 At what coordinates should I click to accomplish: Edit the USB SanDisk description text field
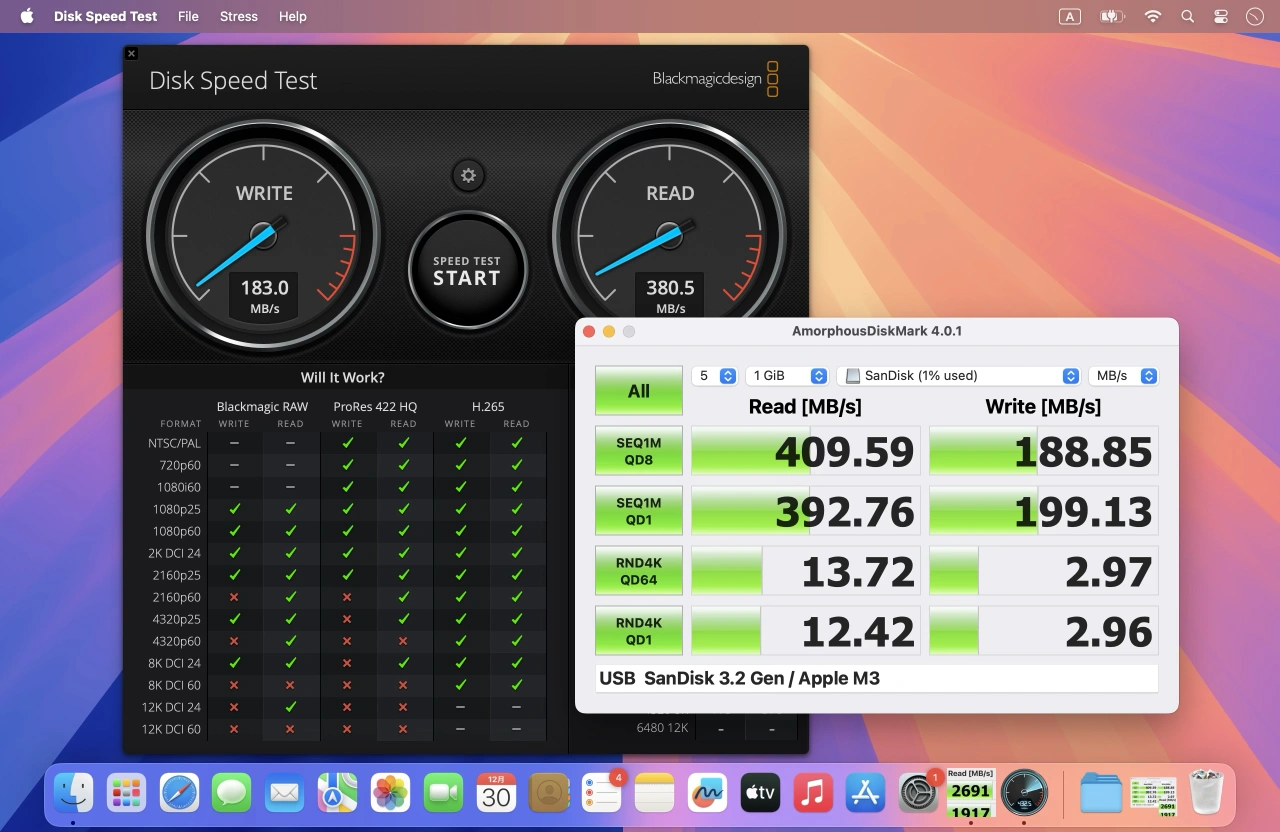click(876, 679)
